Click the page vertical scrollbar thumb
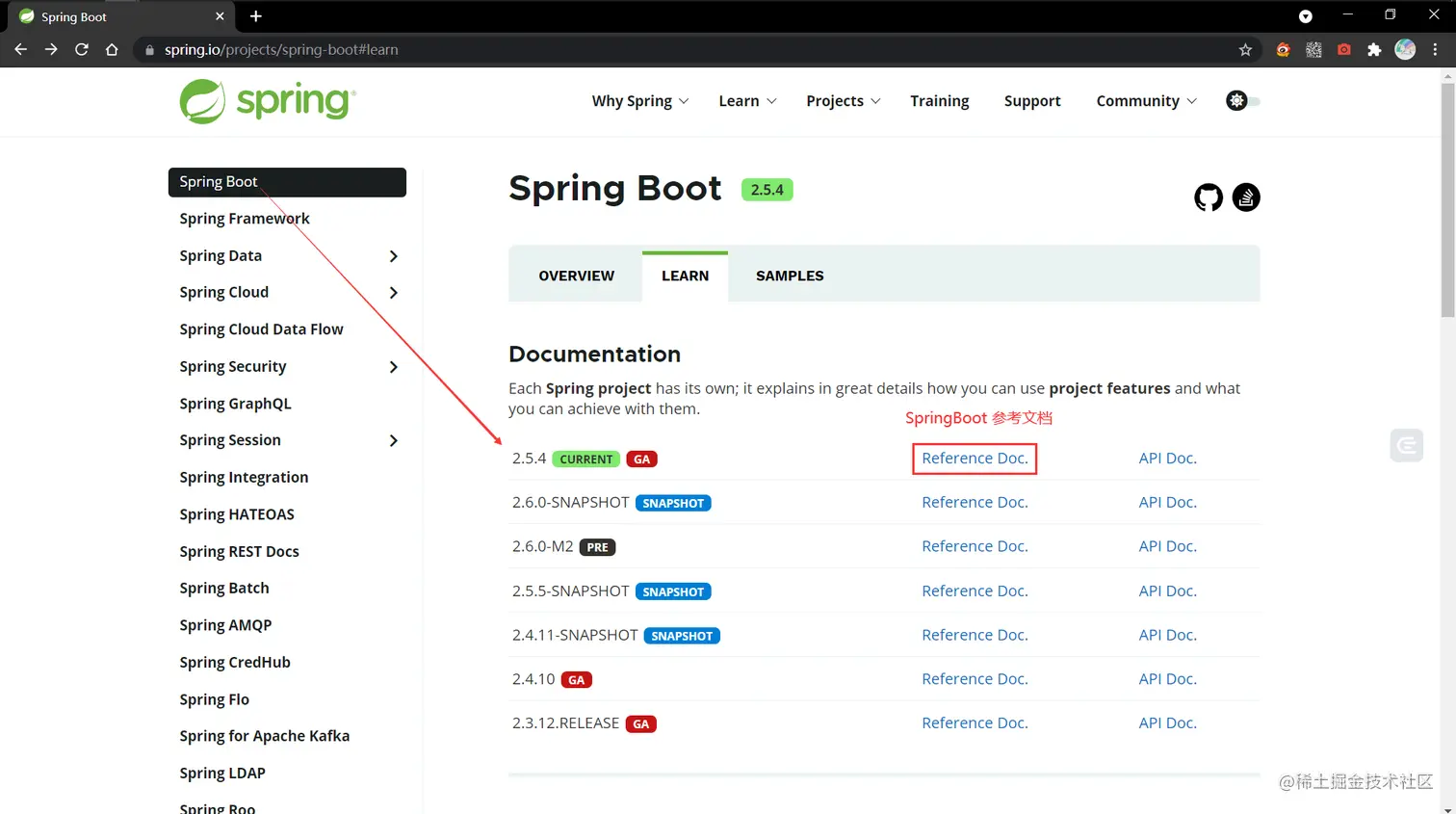The width and height of the screenshot is (1456, 814). click(x=1447, y=199)
